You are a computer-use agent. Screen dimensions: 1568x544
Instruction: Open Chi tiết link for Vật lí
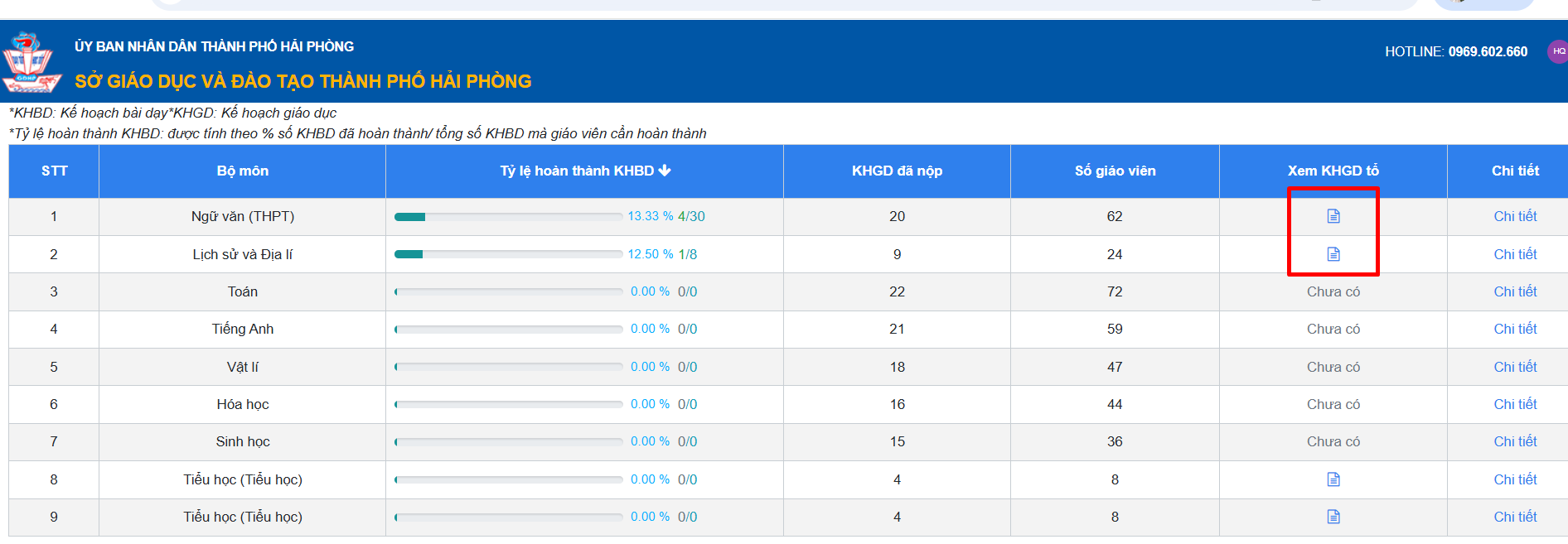[1514, 367]
